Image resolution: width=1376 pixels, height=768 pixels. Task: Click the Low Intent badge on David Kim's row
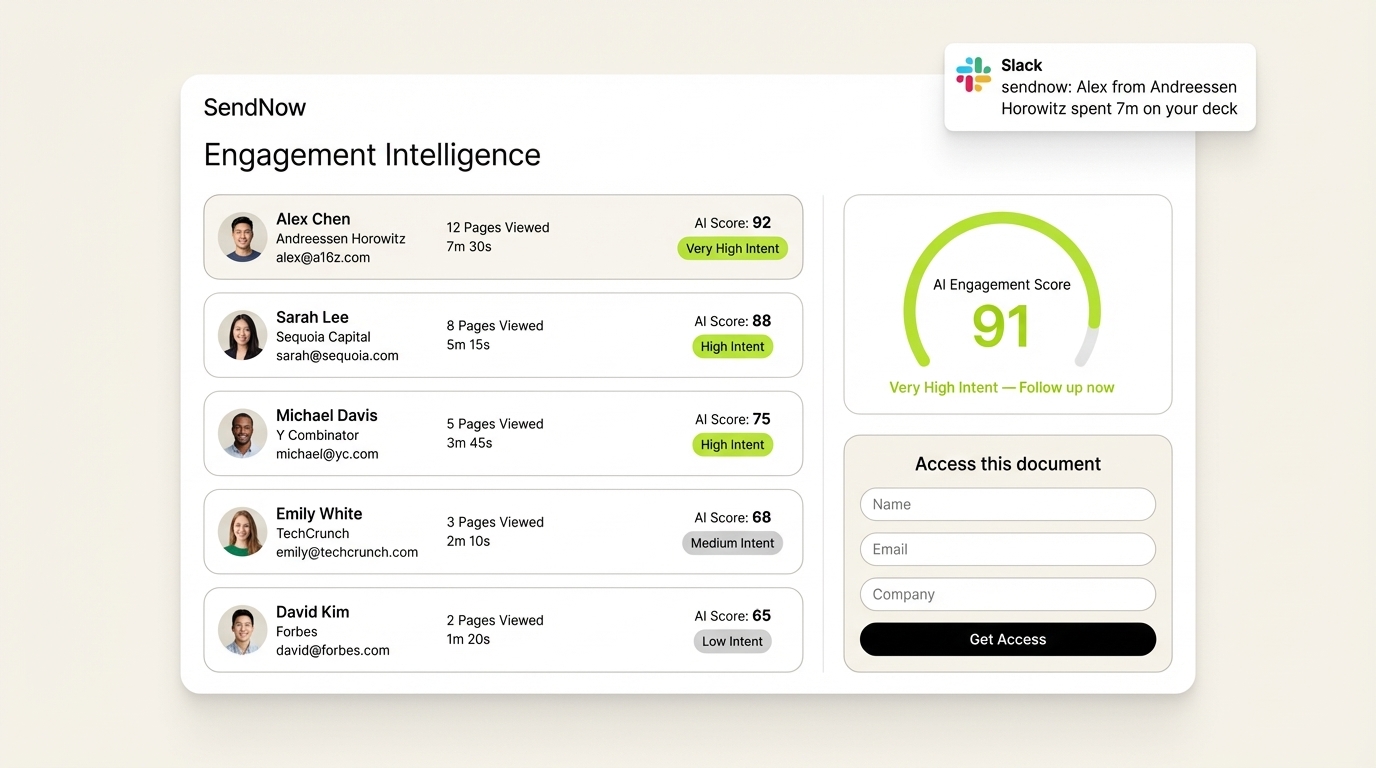(x=732, y=641)
